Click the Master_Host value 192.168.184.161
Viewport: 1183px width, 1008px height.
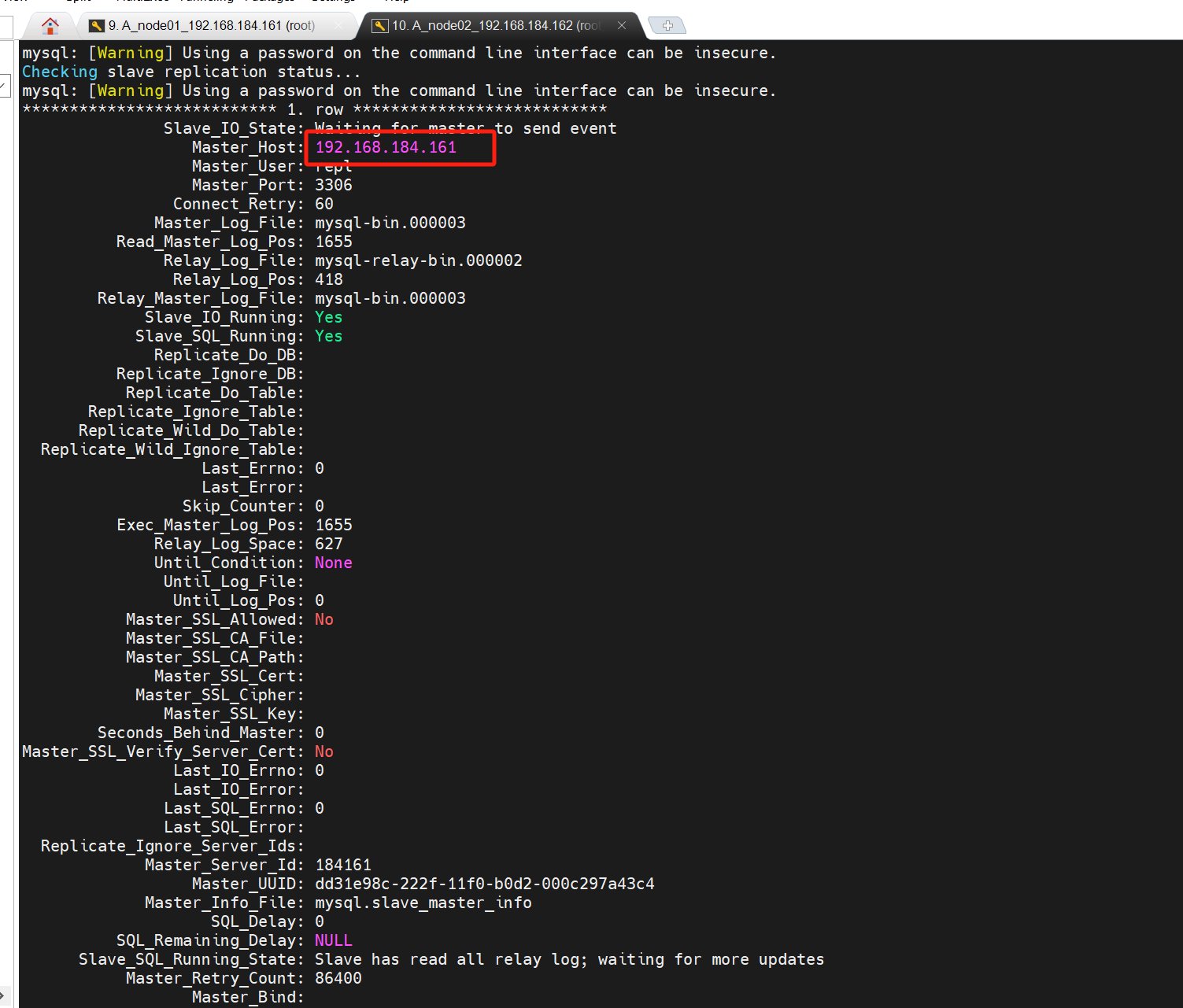click(x=386, y=147)
